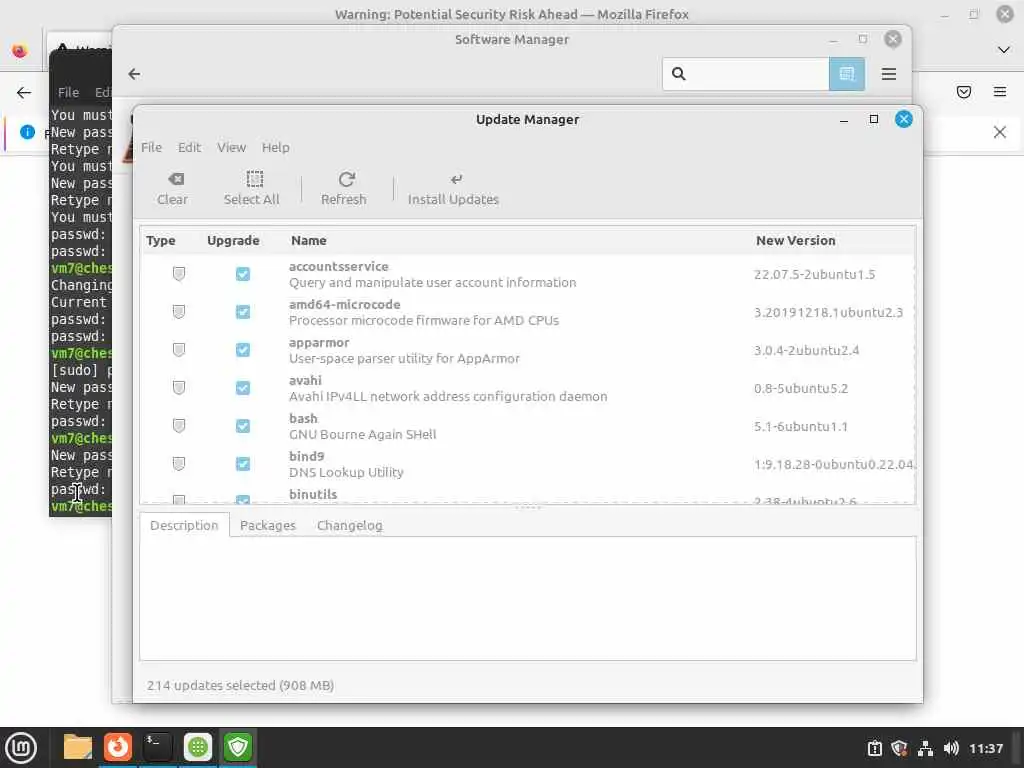Toggle the bind9 upgrade checkbox

(243, 464)
